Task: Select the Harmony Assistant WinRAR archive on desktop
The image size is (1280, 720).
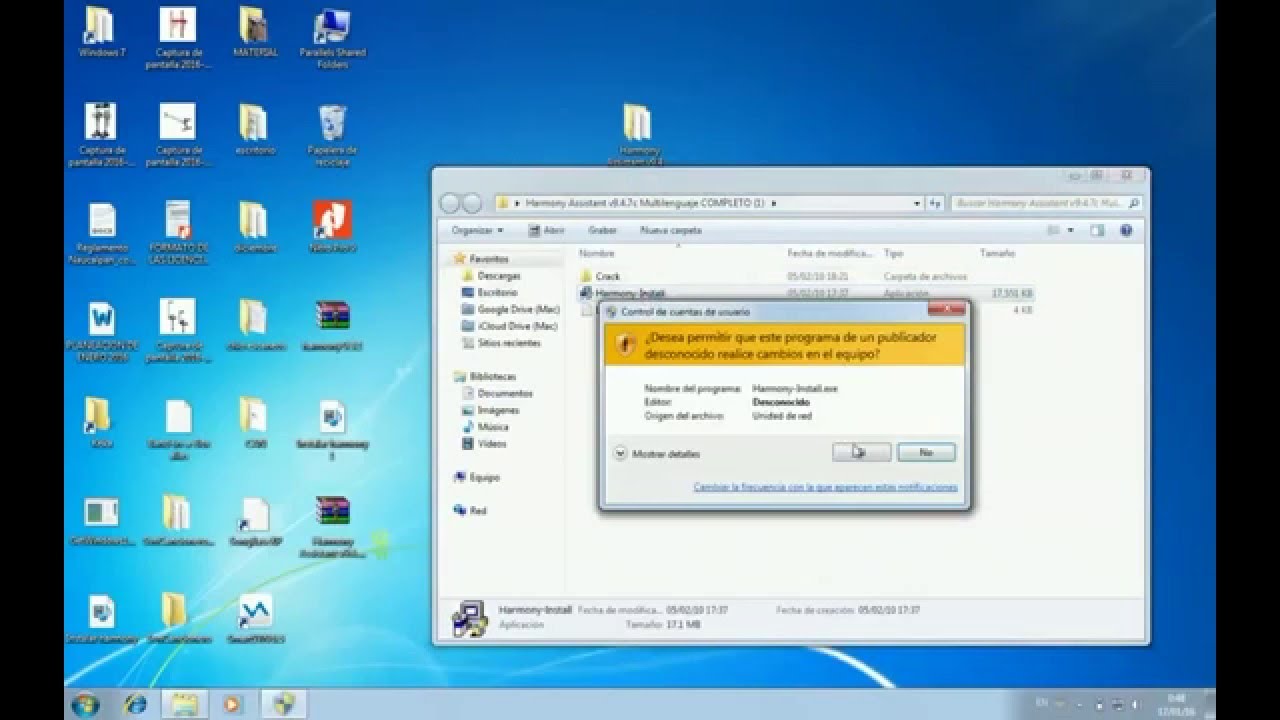Action: tap(332, 526)
